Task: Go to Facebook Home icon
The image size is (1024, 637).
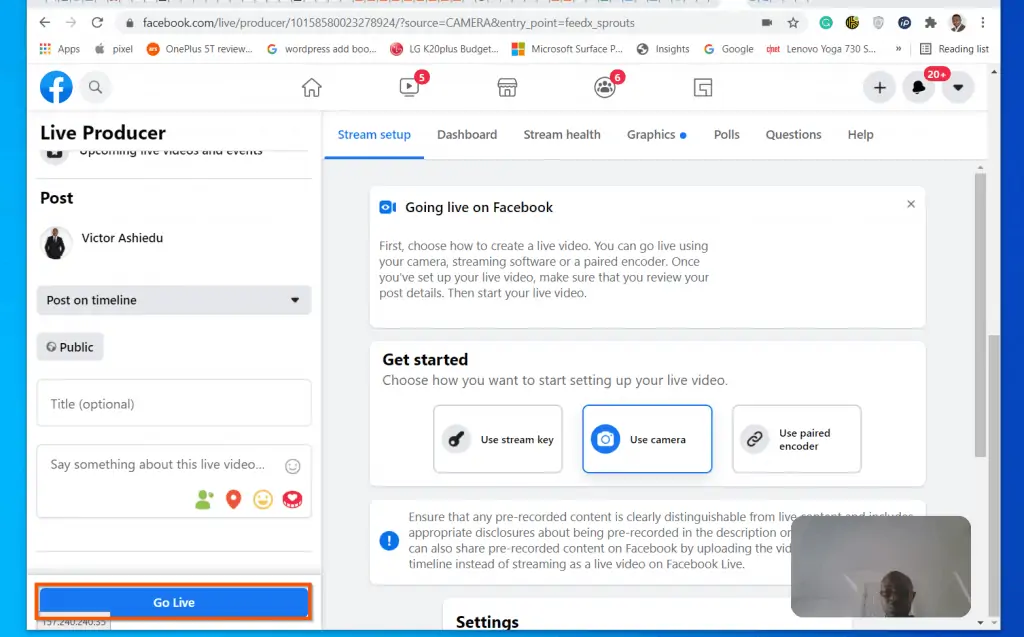Action: click(312, 87)
